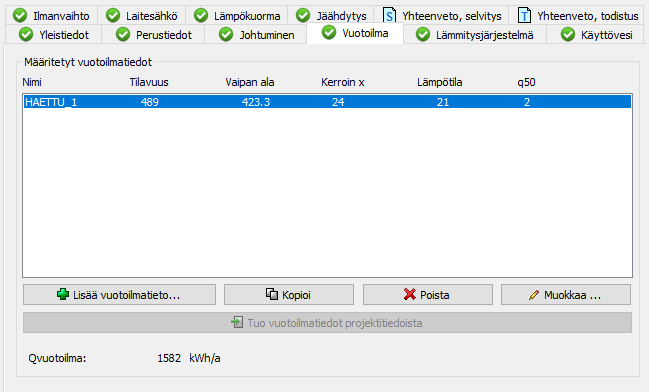Select the HAETTU_1 row in the list
Viewport: 649px width, 392px height.
coord(327,102)
